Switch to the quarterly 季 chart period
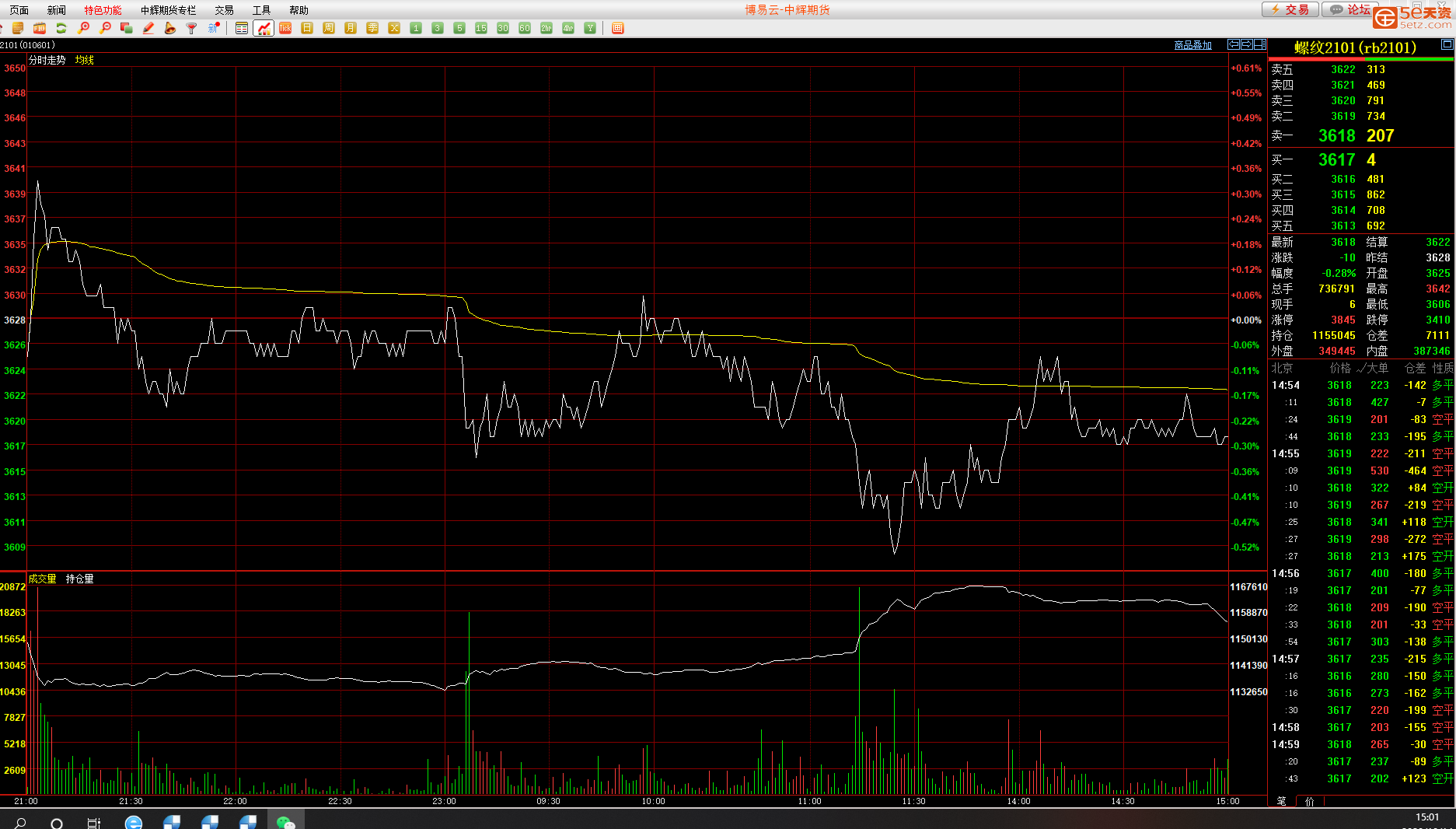 click(x=372, y=28)
